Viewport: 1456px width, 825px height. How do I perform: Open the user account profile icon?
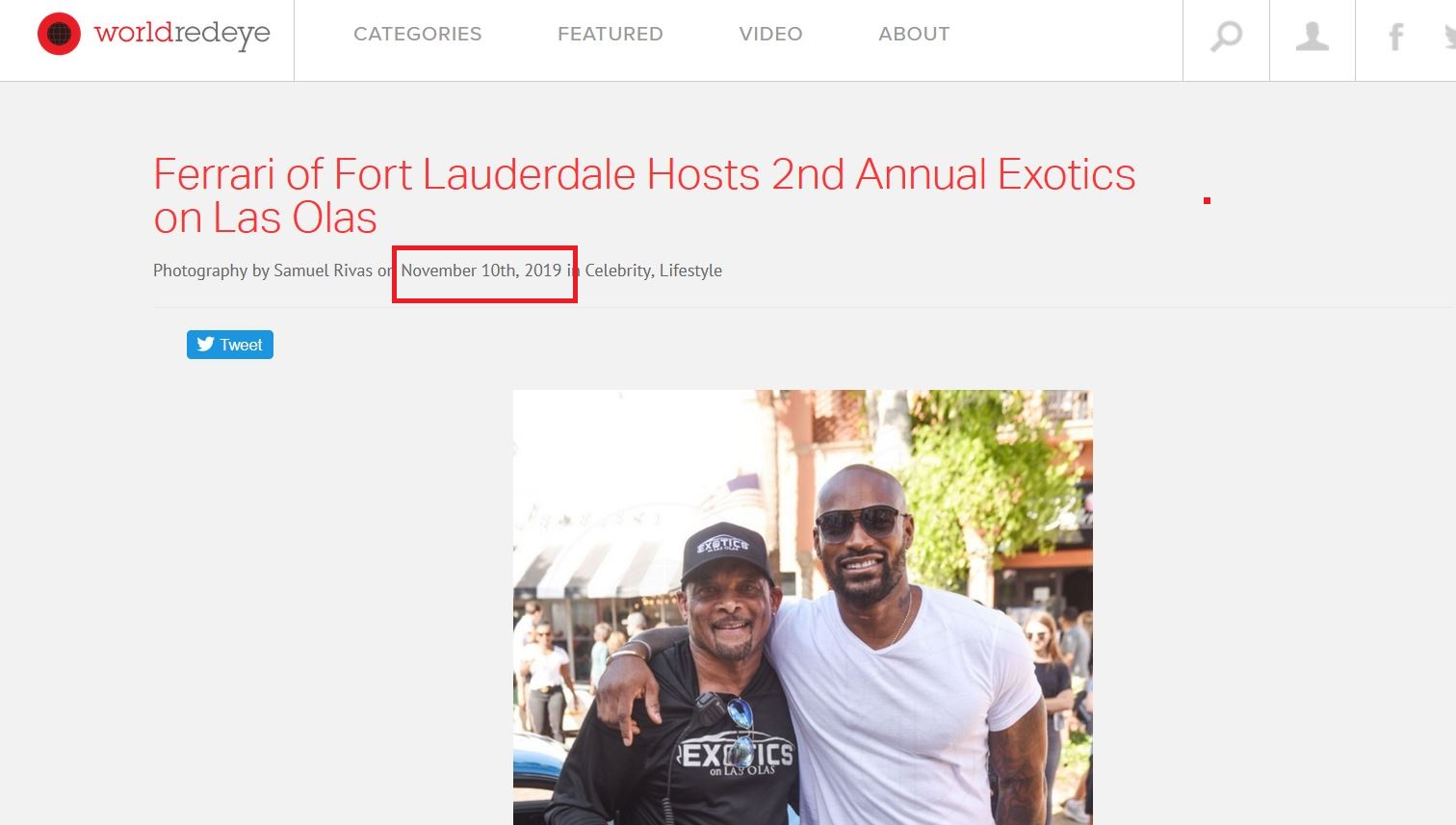[1312, 37]
